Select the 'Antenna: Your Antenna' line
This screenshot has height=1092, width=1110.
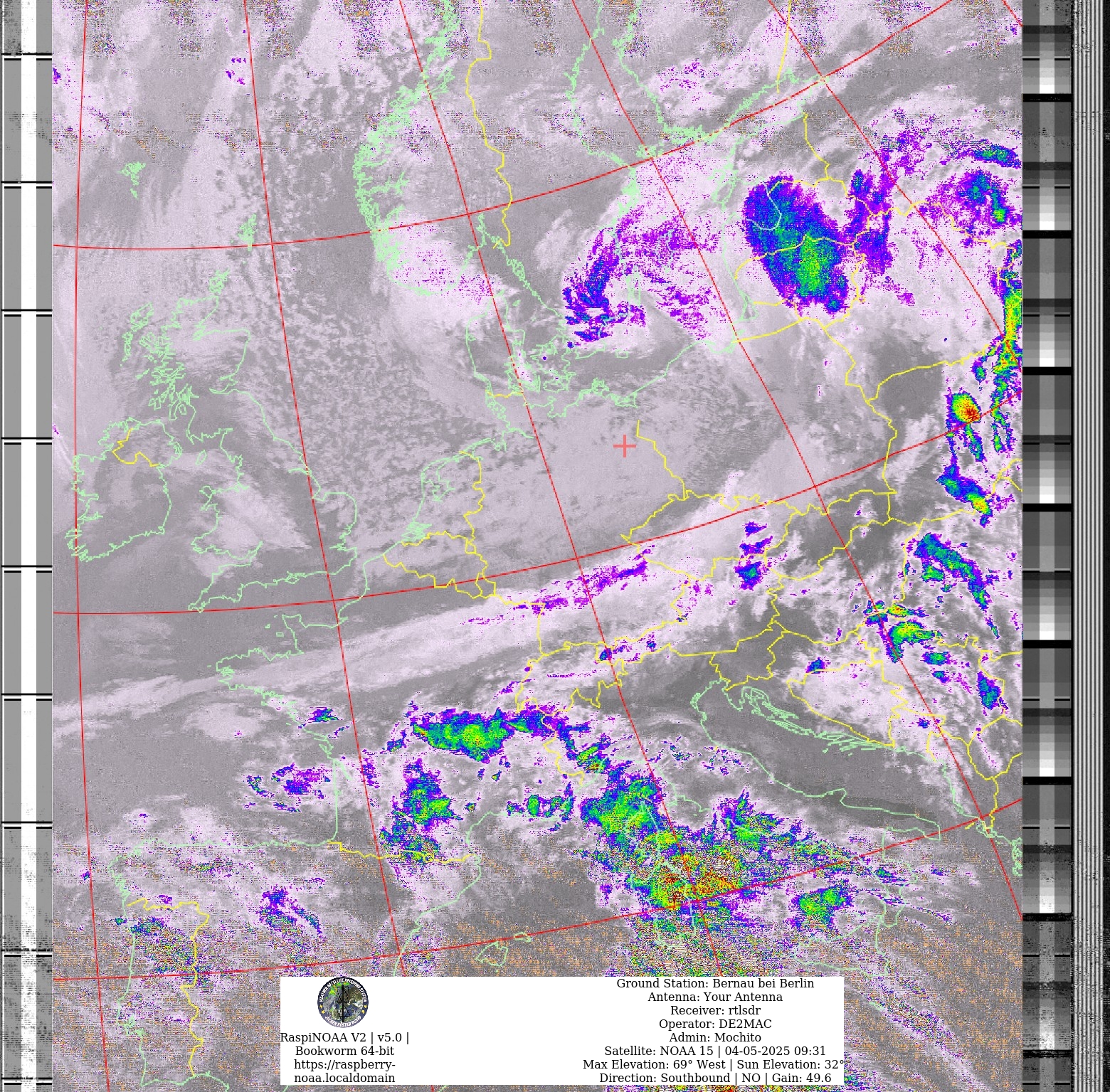pyautogui.click(x=714, y=997)
